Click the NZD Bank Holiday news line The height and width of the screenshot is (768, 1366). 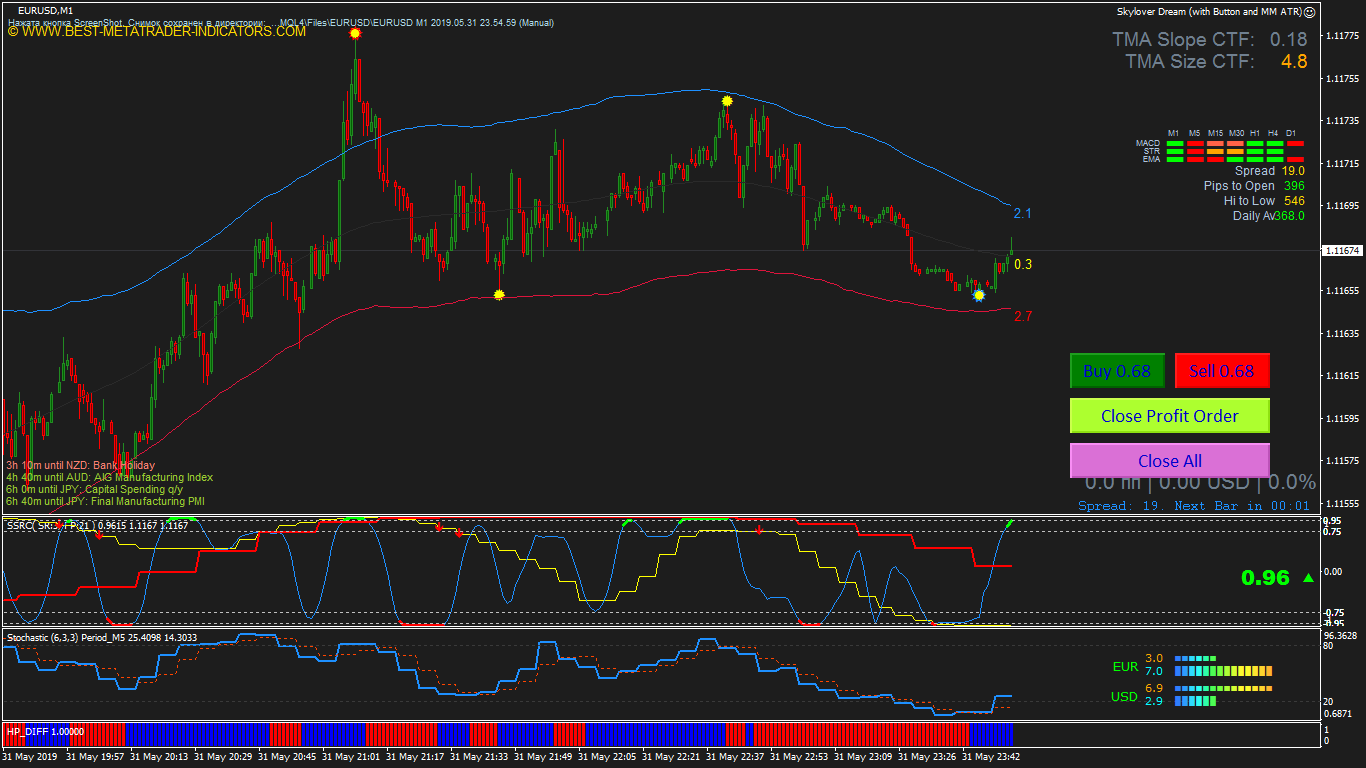tap(81, 466)
